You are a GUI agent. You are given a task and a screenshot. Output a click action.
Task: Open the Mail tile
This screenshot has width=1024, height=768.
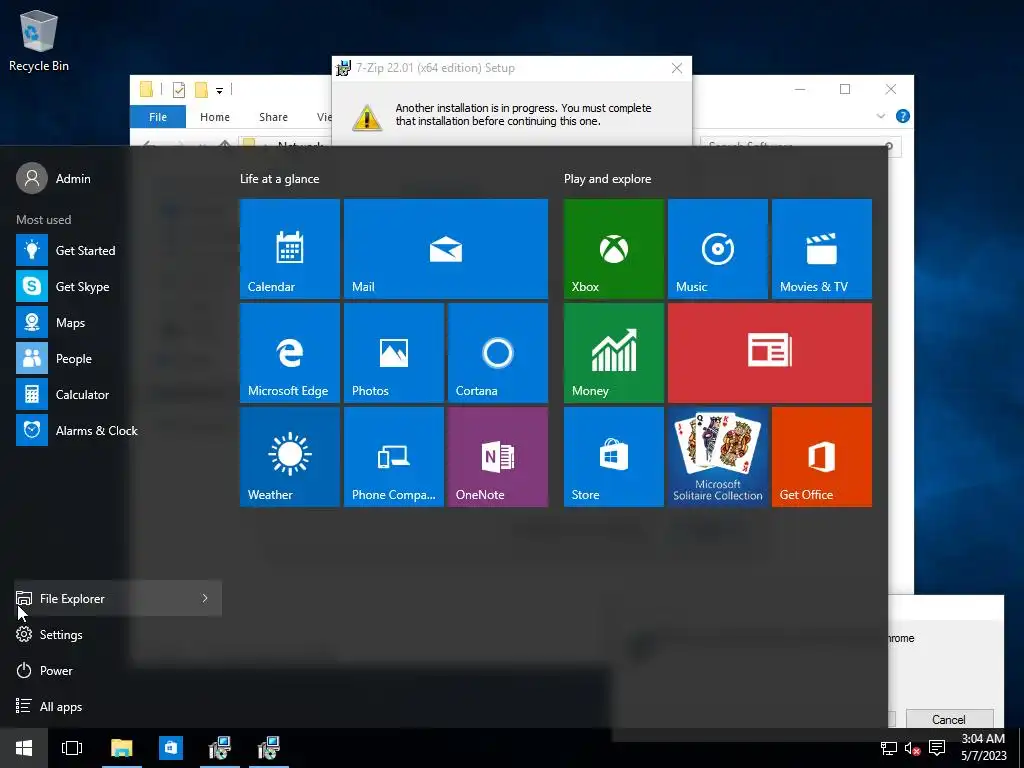445,249
